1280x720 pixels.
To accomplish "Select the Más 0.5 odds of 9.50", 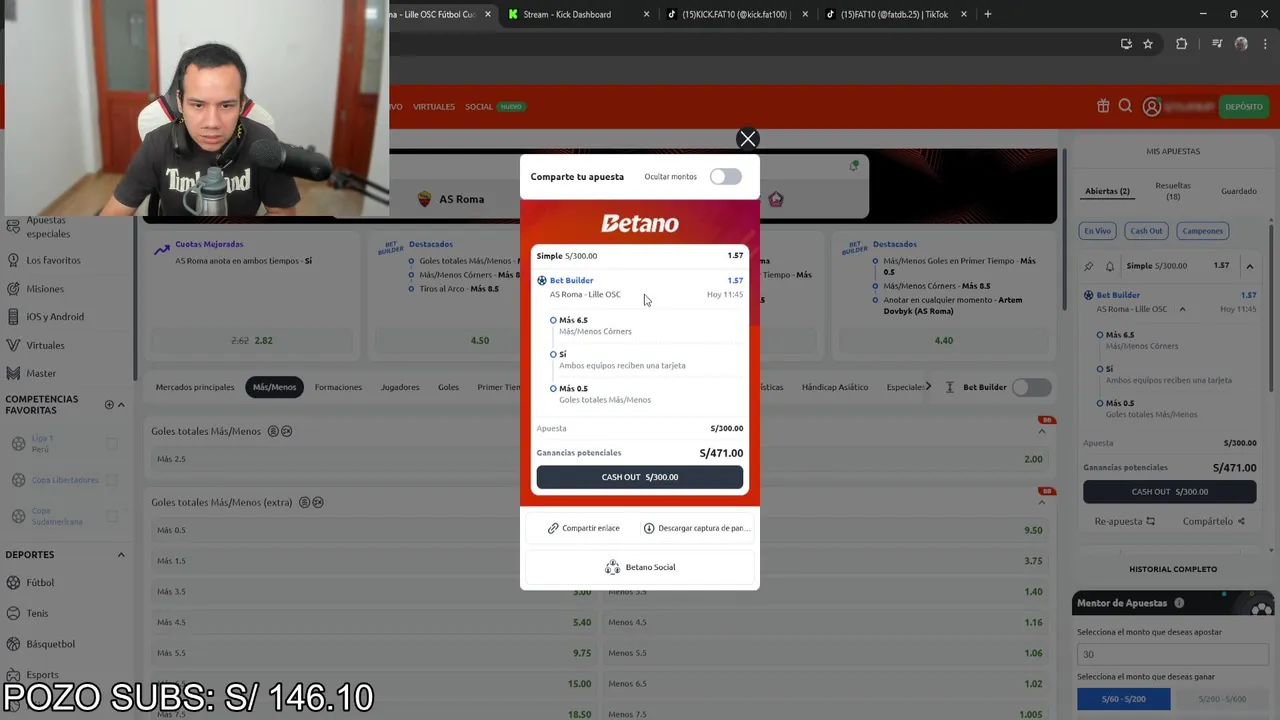I will point(1033,530).
